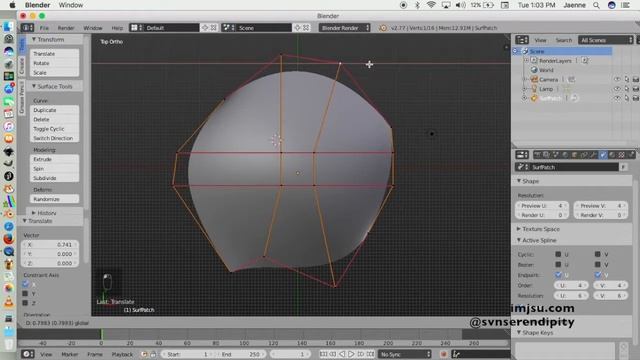640x360 pixels.
Task: Select the active Data properties tab icon
Action: point(603,155)
